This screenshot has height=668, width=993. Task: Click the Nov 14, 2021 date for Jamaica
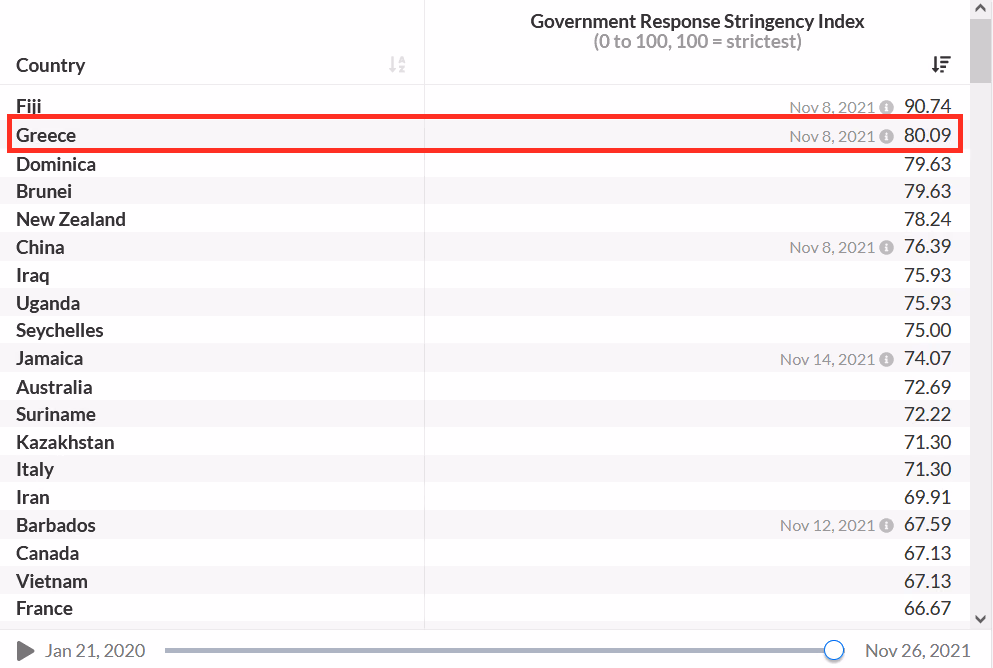coord(827,360)
